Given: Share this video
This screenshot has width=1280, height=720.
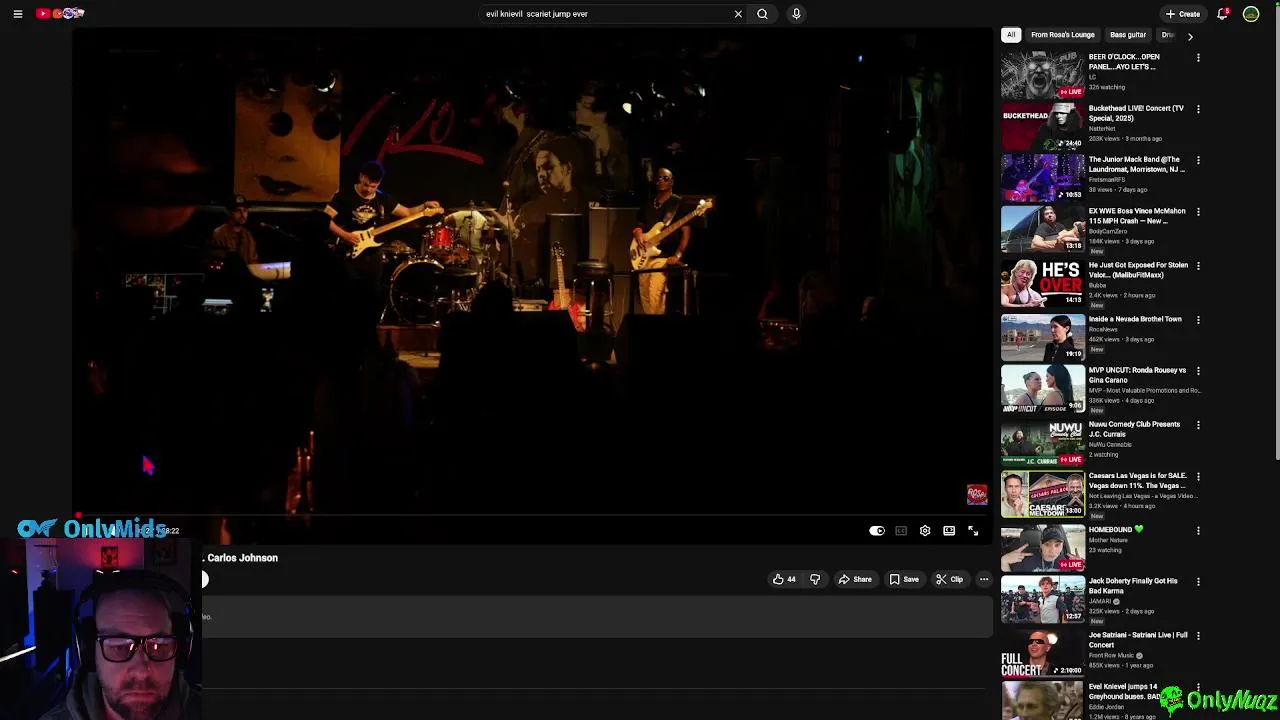Looking at the screenshot, I should [x=855, y=579].
